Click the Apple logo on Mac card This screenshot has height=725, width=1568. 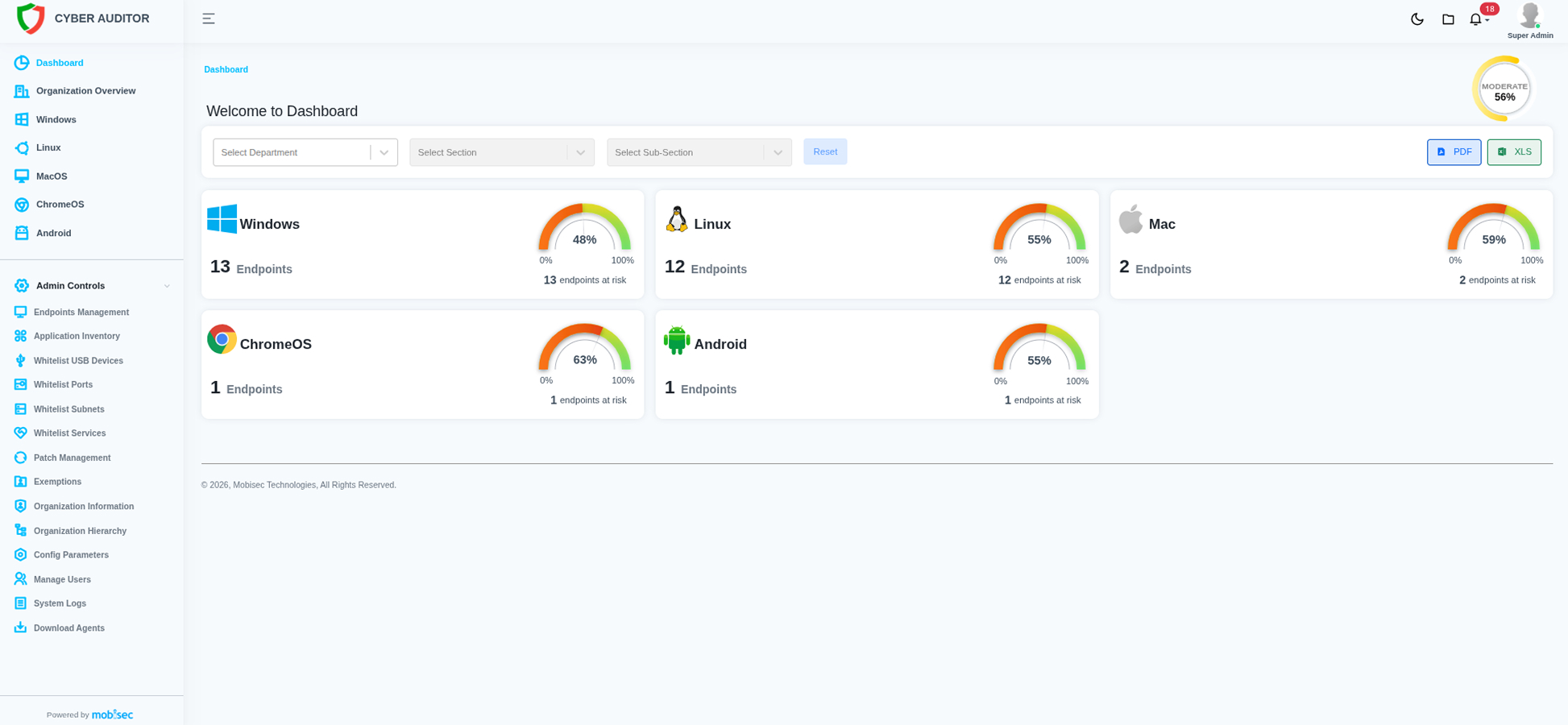pos(1131,219)
